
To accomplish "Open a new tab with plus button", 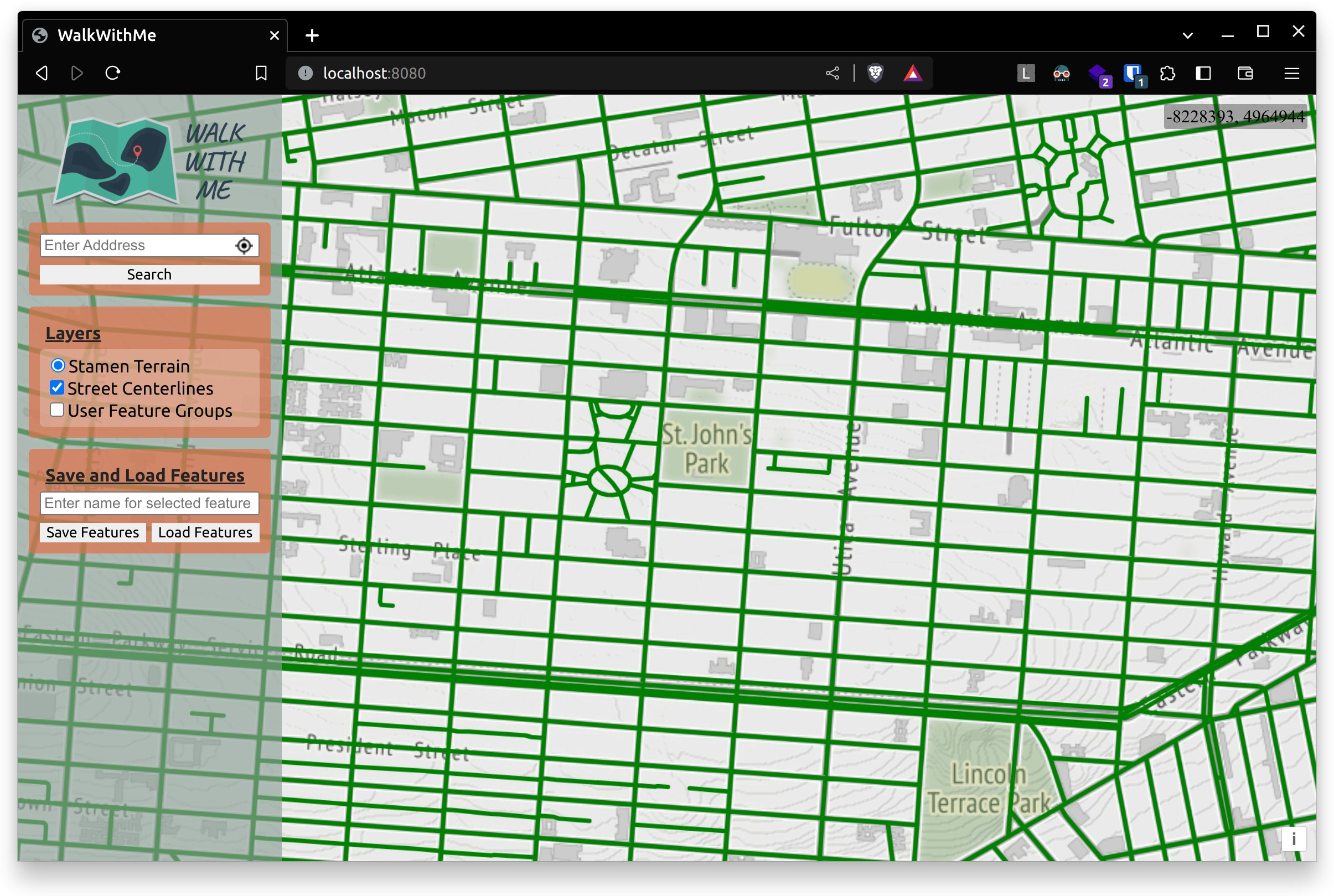I will pos(312,35).
